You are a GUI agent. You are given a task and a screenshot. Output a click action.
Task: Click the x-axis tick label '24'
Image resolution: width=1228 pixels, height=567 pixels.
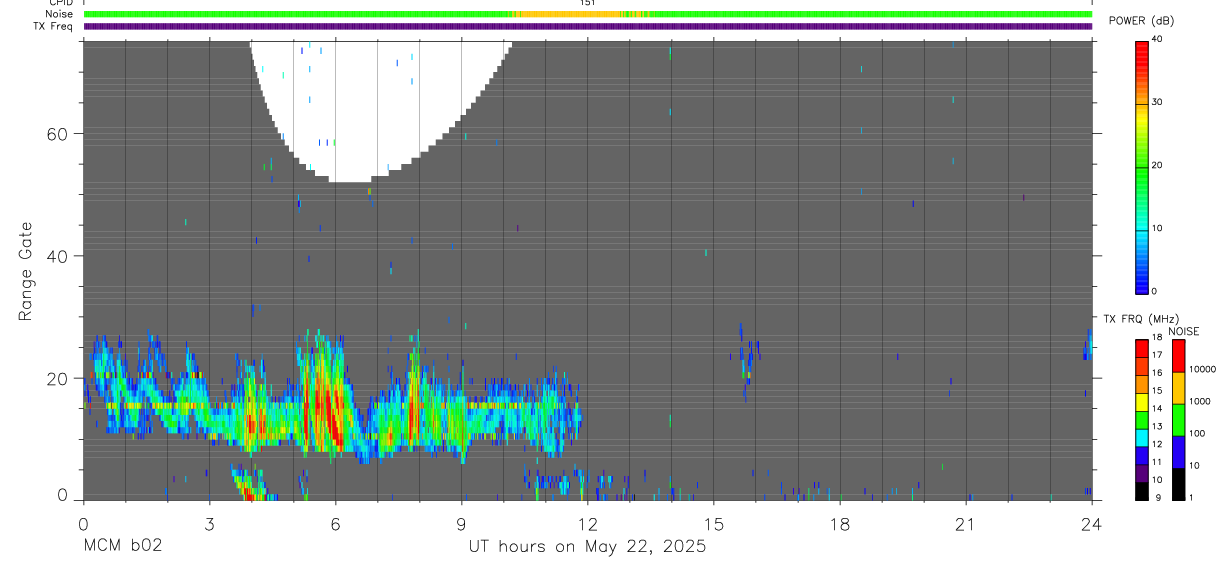pyautogui.click(x=1091, y=524)
